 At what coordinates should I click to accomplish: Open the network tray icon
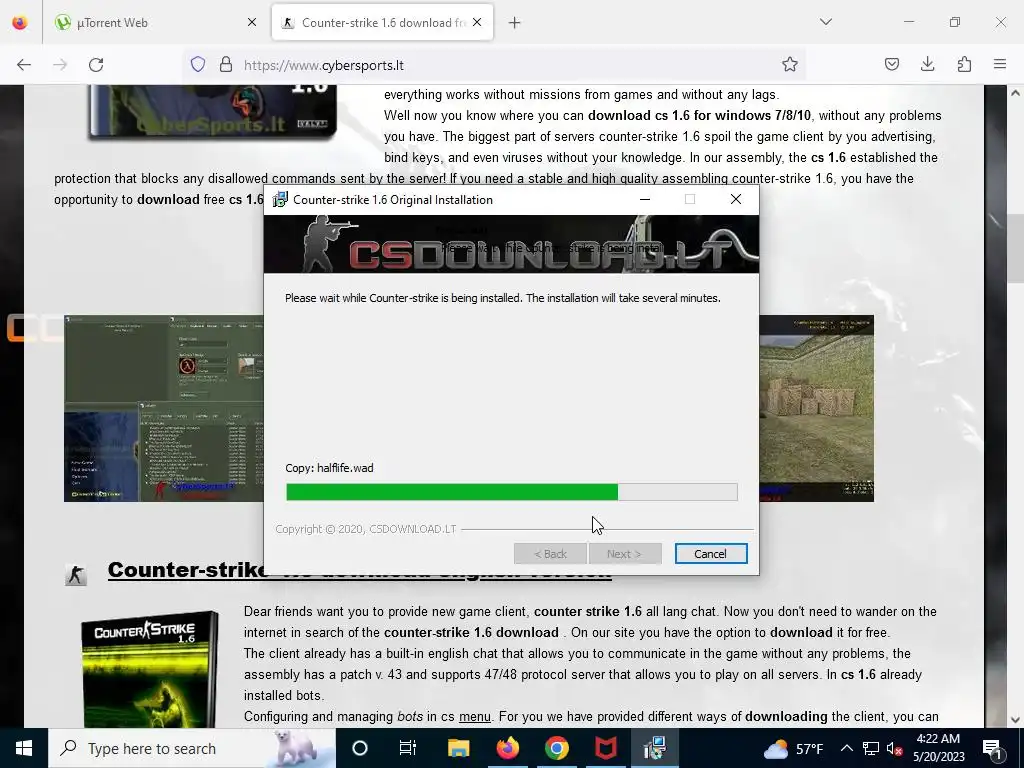[871, 748]
